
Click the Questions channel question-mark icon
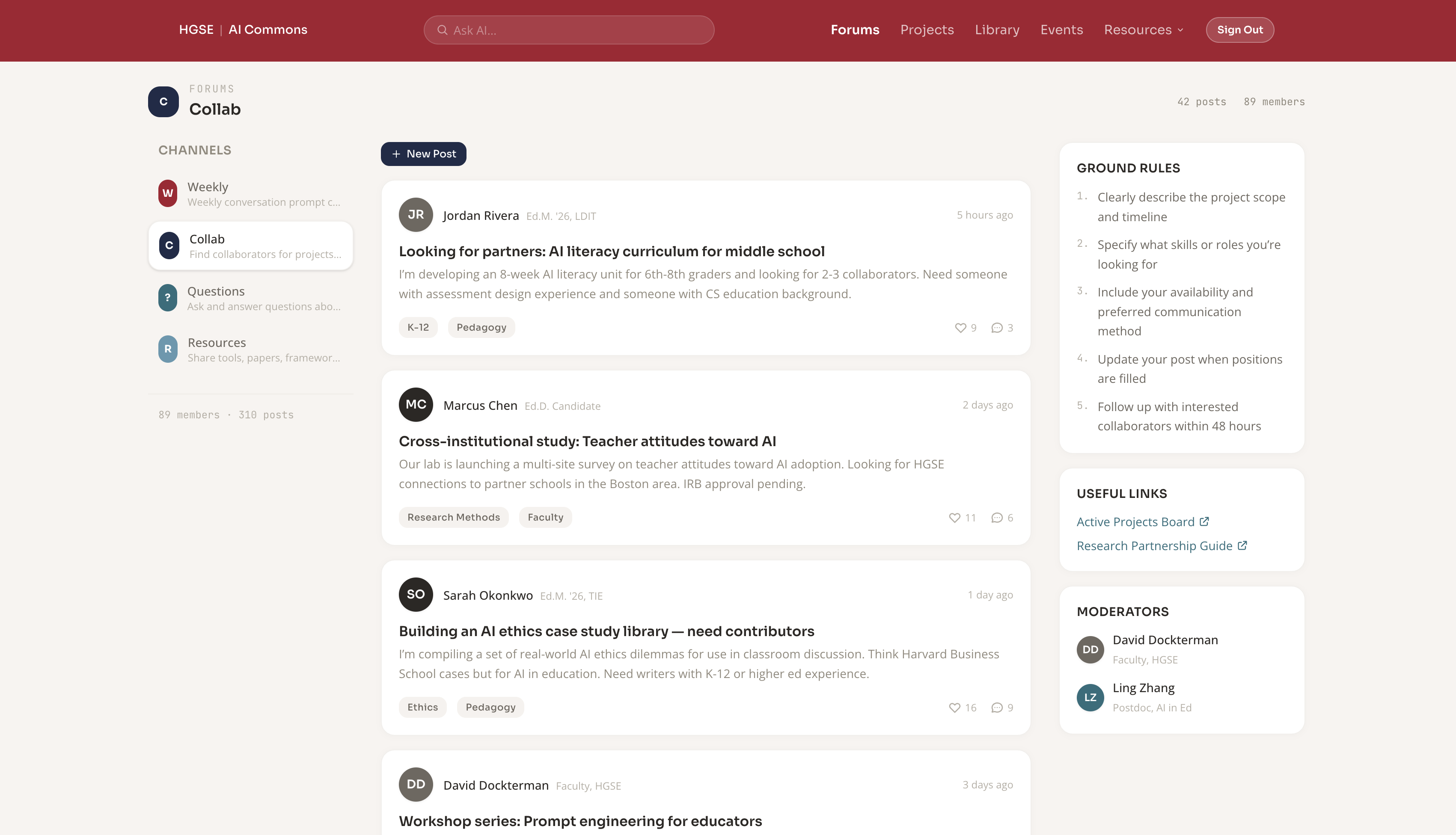tap(167, 298)
